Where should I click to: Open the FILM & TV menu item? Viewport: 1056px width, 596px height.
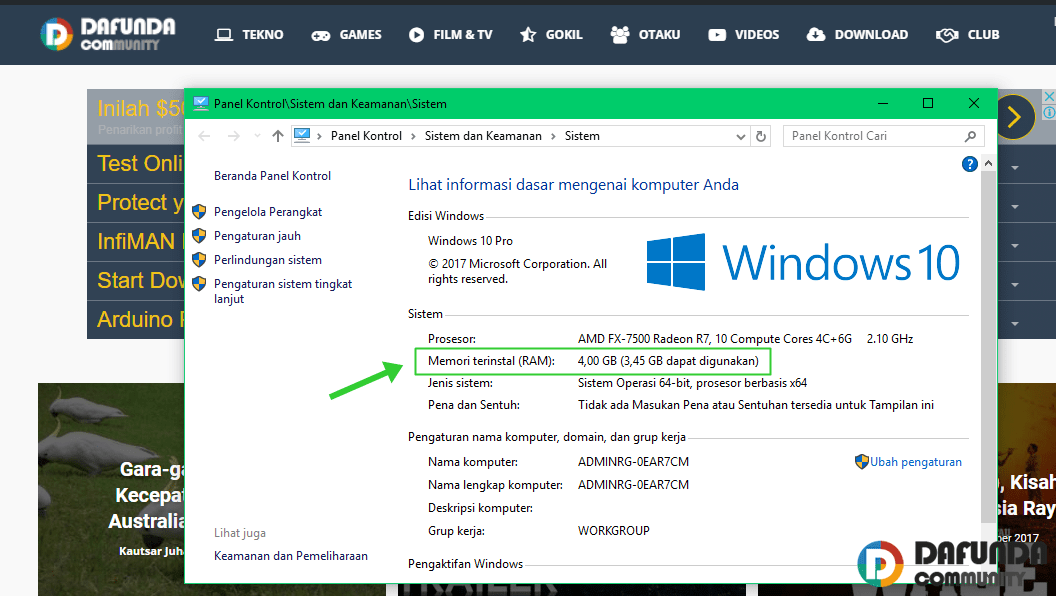click(x=450, y=34)
